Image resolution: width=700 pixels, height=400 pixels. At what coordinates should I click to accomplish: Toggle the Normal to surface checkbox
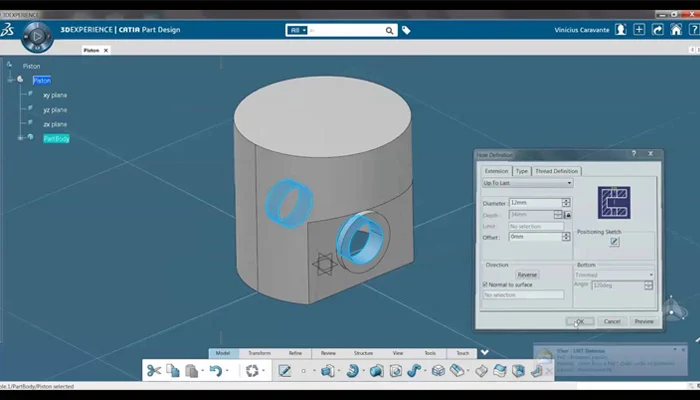coord(486,285)
